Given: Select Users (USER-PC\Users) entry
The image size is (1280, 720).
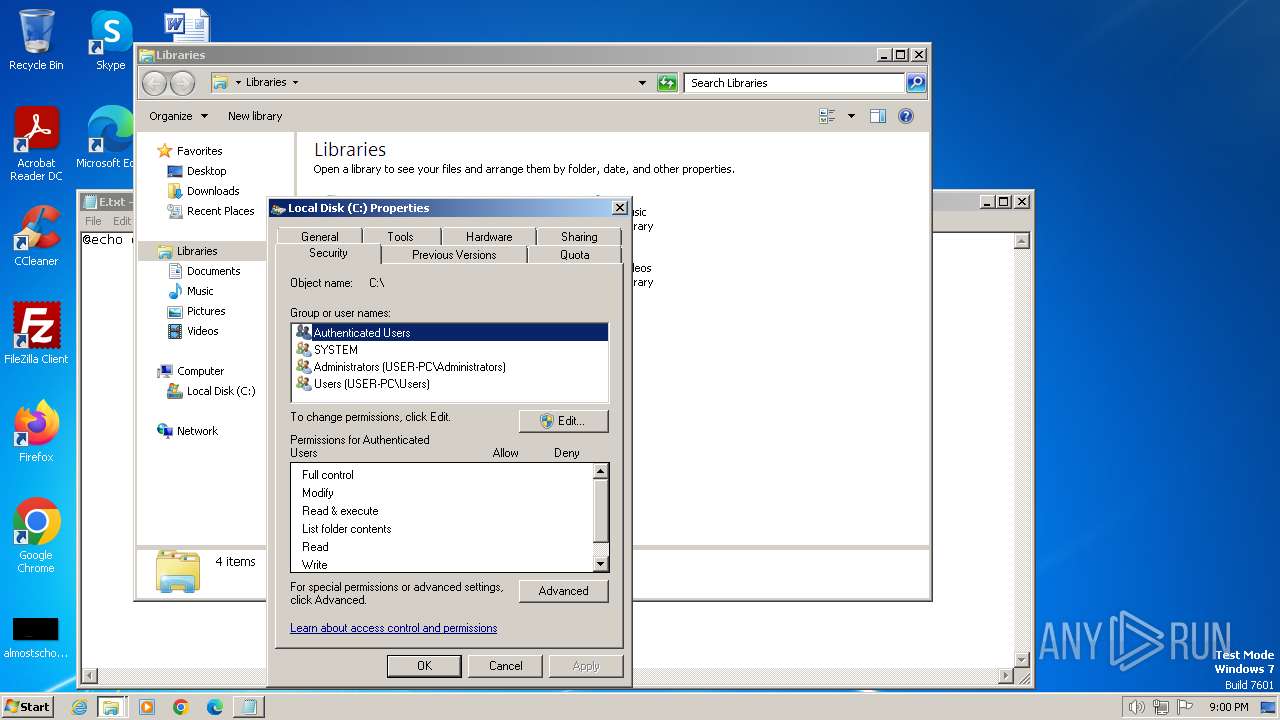Looking at the screenshot, I should pyautogui.click(x=450, y=384).
